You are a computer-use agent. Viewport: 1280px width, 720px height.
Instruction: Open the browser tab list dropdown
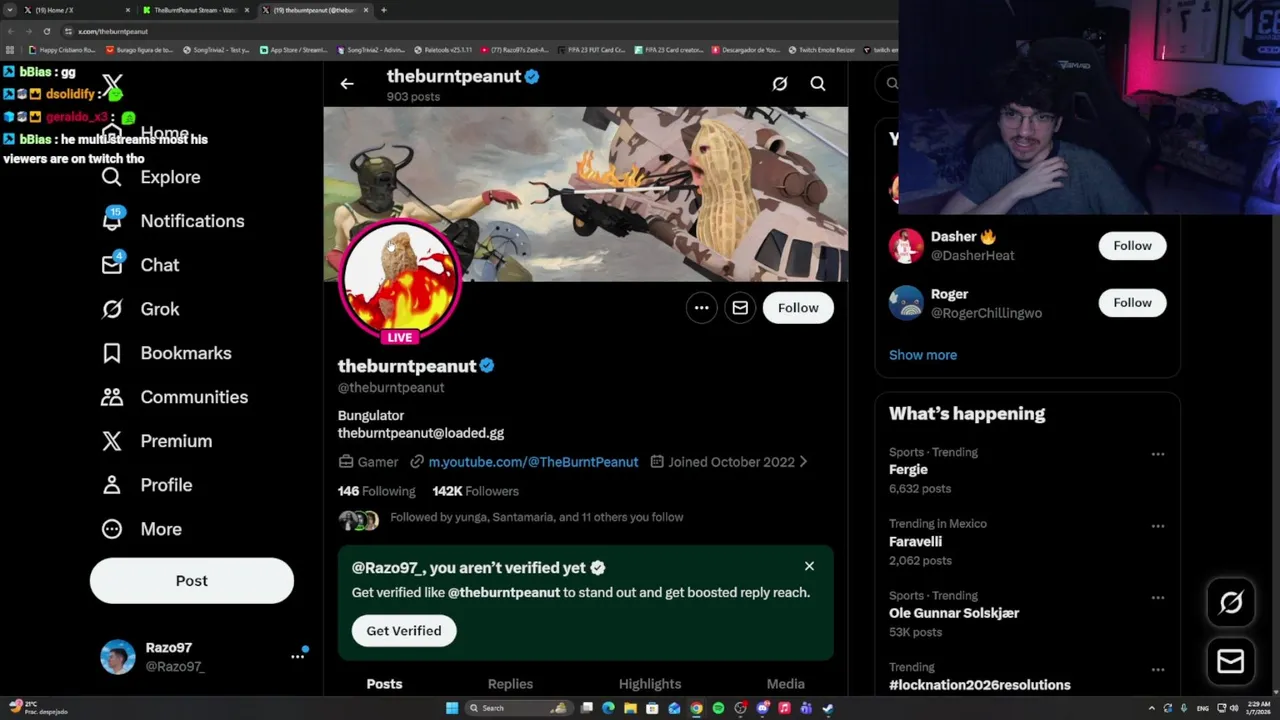pyautogui.click(x=10, y=10)
